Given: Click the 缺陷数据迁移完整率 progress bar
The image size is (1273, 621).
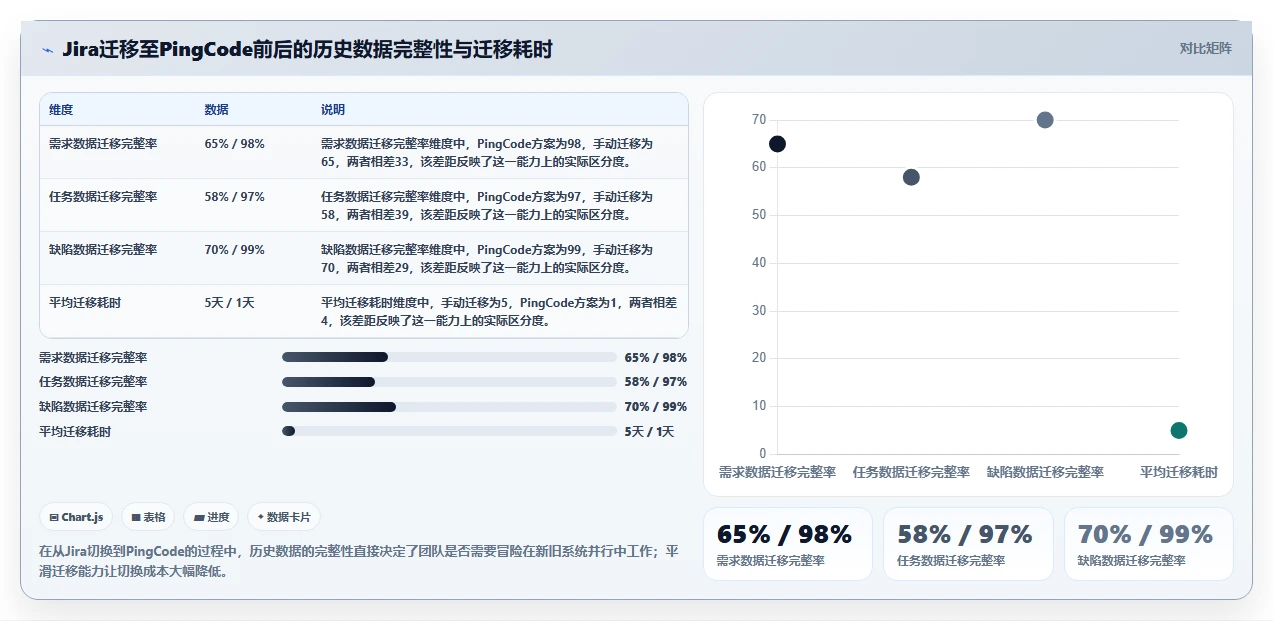Looking at the screenshot, I should [449, 407].
